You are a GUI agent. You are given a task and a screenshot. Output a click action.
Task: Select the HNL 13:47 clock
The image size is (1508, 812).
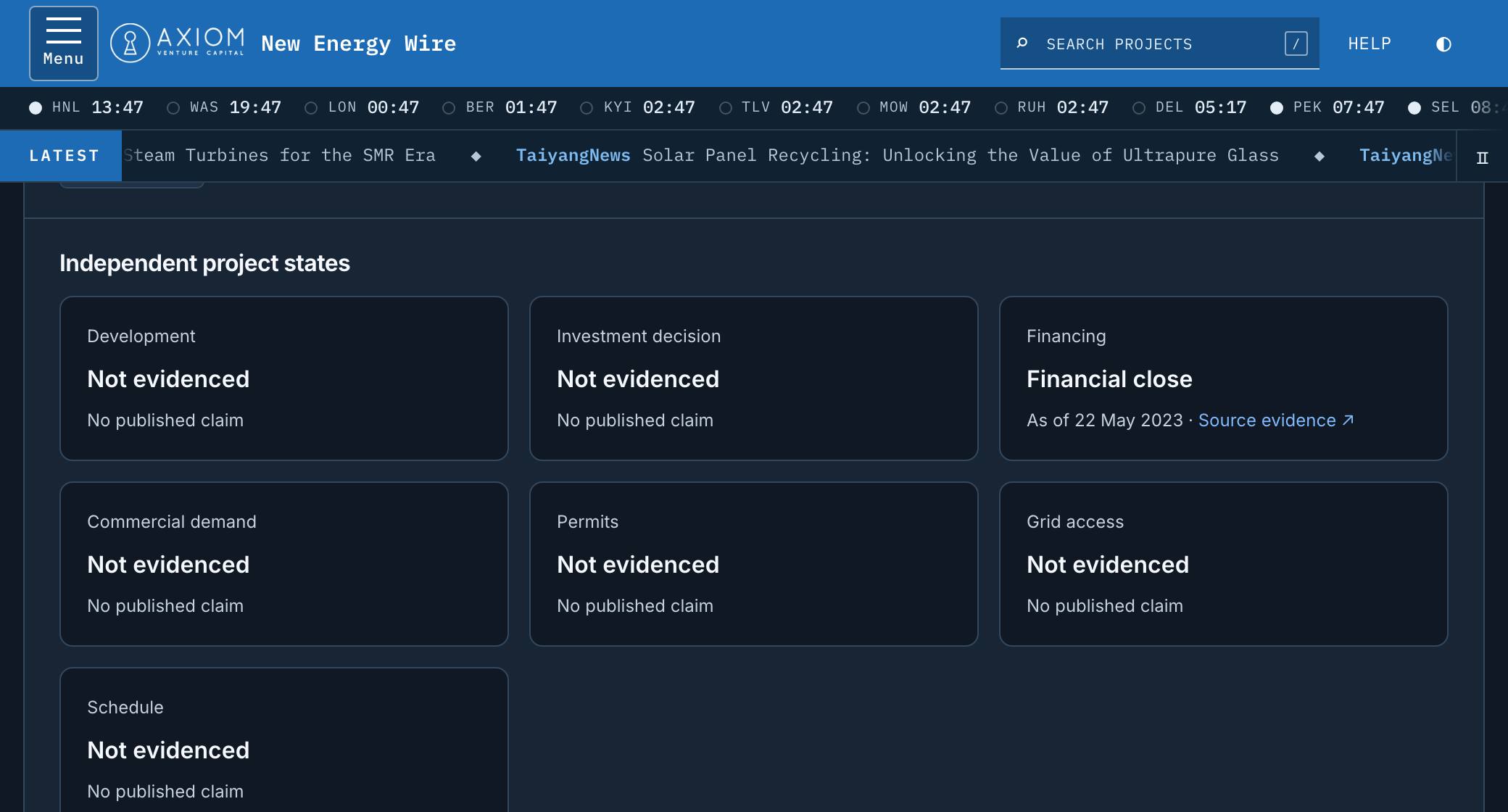(86, 107)
